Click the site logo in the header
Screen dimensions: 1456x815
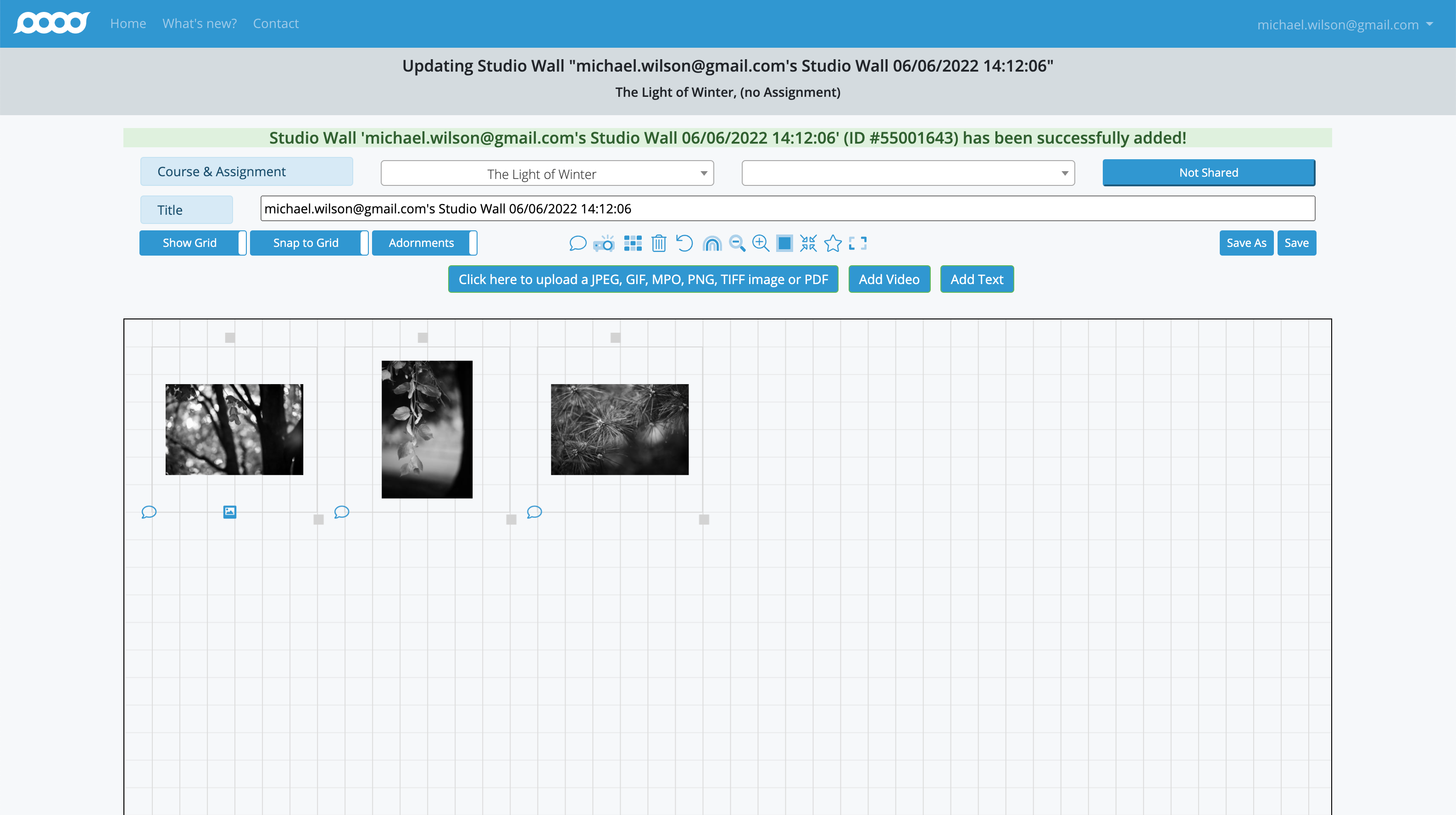tap(52, 23)
